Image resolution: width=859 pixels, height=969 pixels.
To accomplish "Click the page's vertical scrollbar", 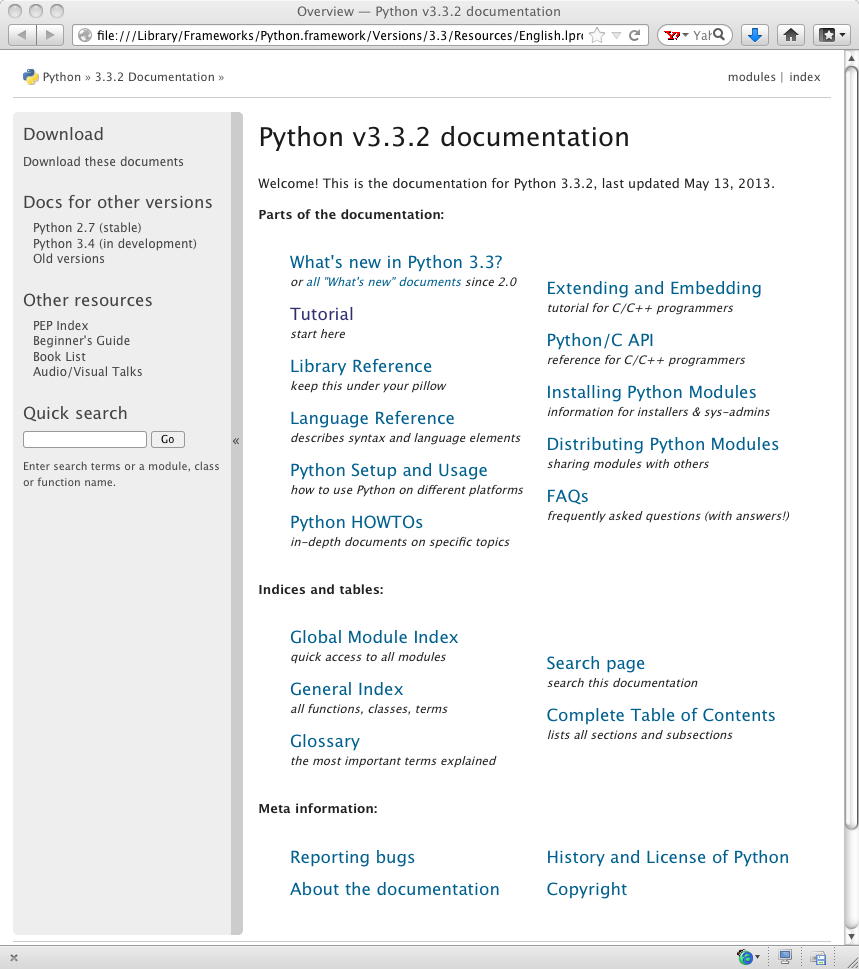I will (x=850, y=450).
